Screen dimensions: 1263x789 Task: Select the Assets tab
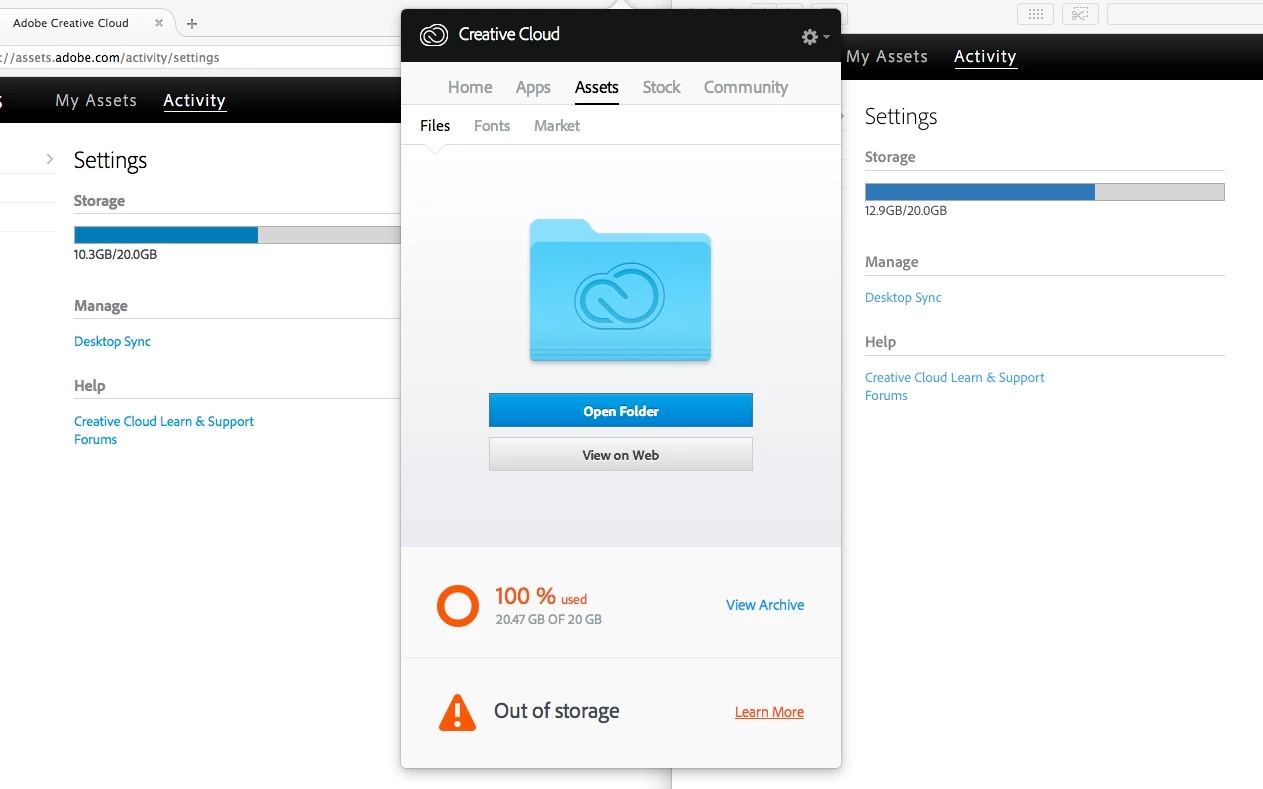tap(597, 87)
